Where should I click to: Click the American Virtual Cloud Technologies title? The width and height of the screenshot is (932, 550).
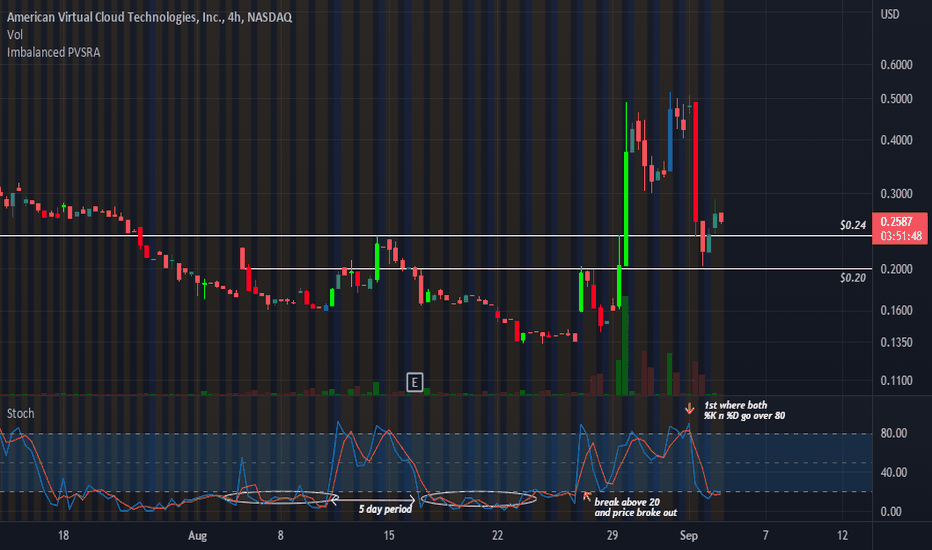pos(149,17)
